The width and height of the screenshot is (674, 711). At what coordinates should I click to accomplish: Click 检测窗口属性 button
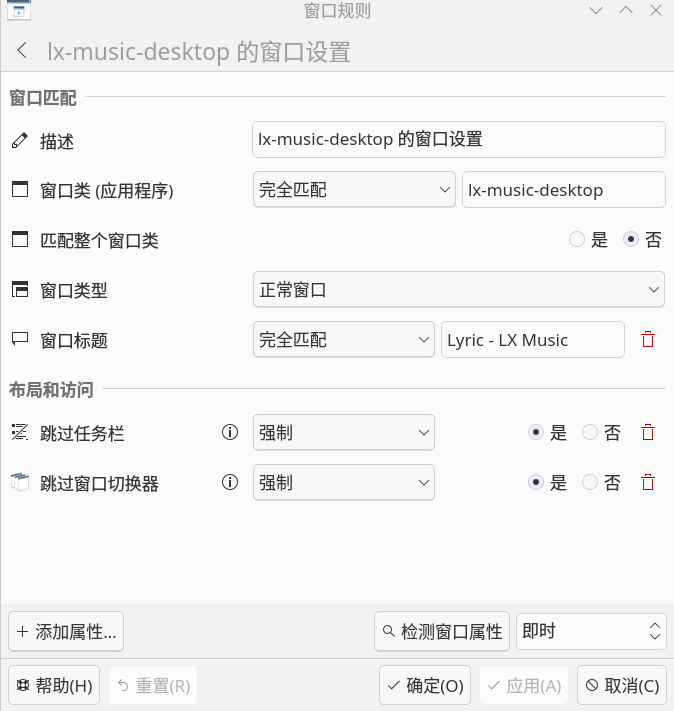[x=442, y=631]
